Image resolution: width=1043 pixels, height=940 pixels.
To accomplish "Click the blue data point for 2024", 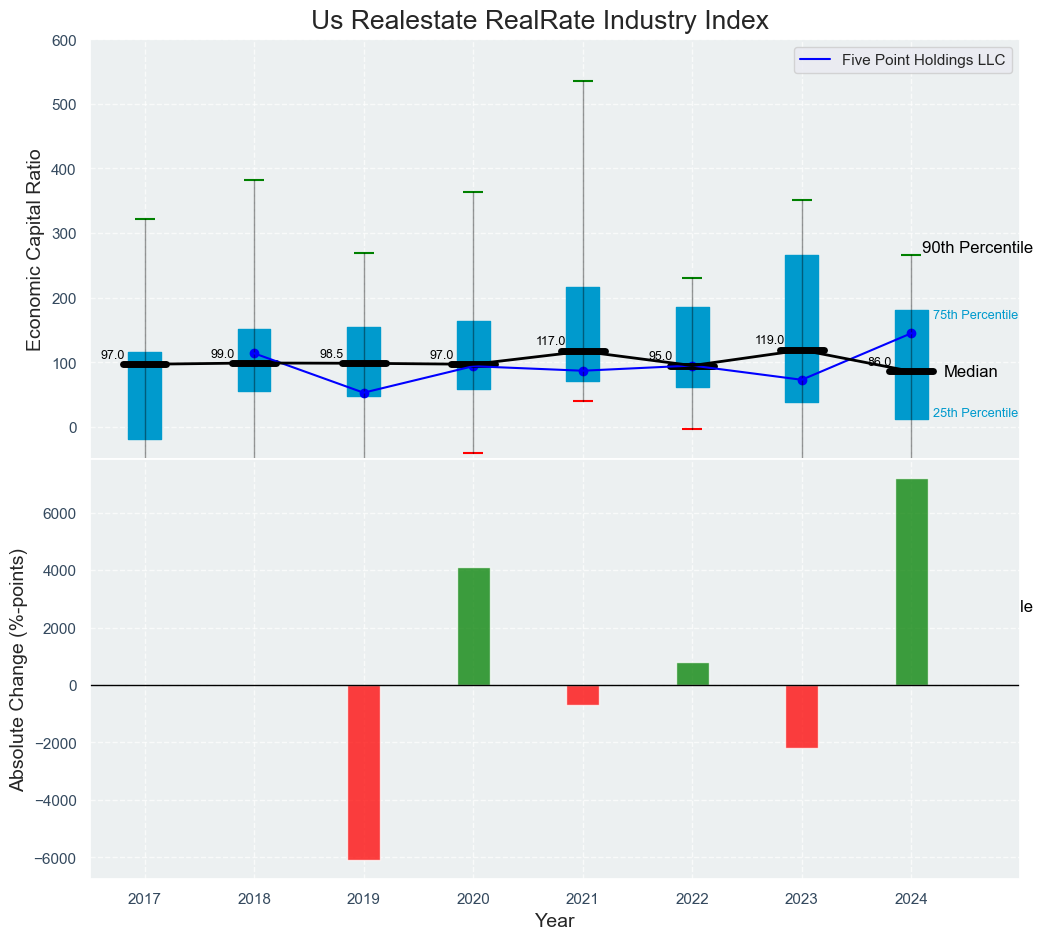I will point(911,333).
